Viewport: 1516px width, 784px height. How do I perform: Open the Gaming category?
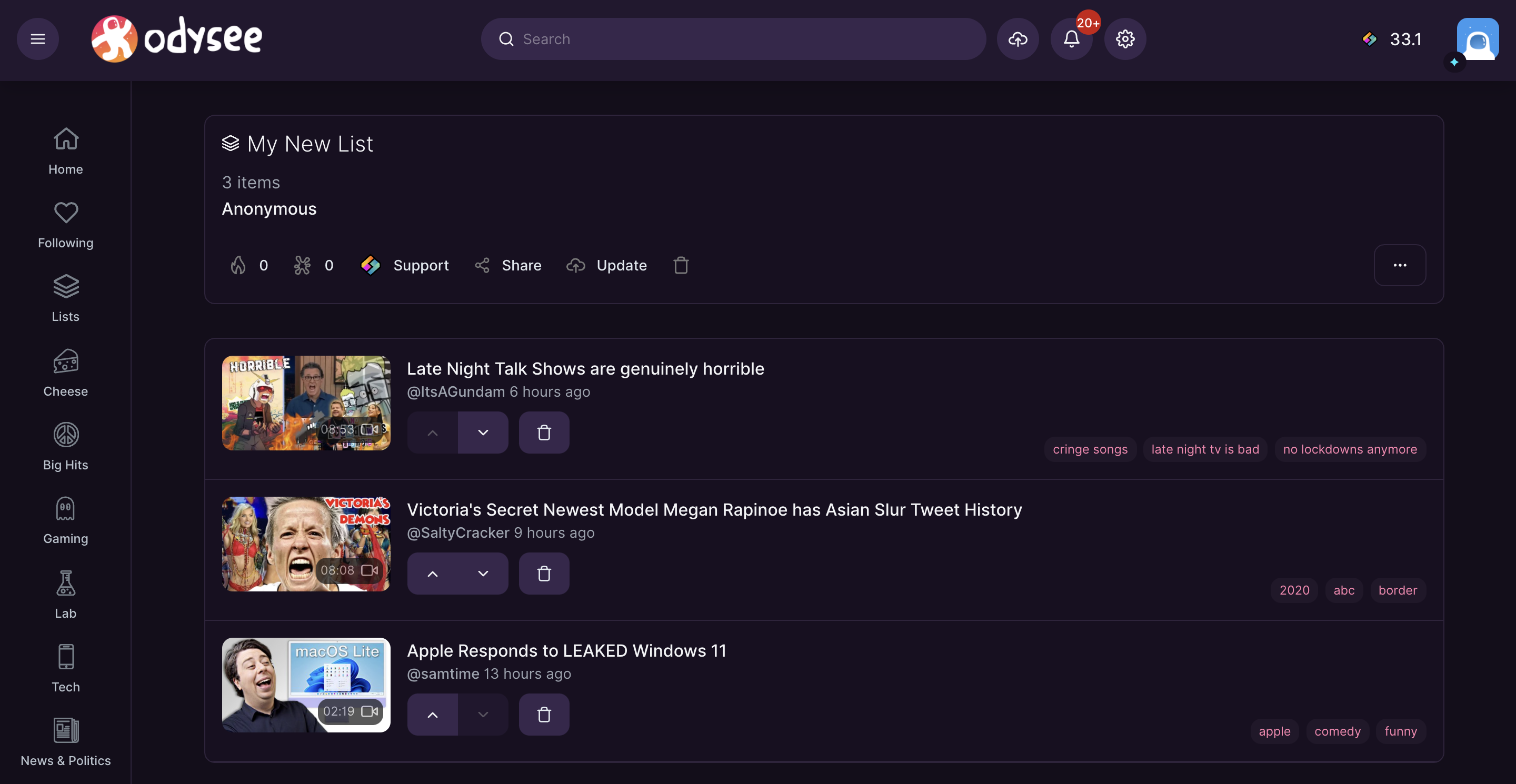pos(65,520)
